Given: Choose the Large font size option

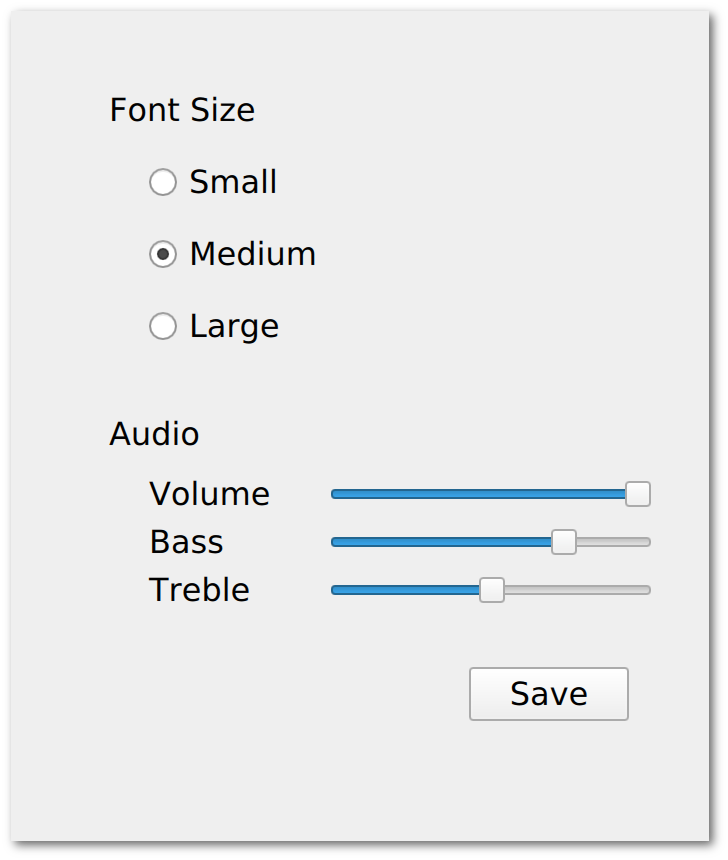Looking at the screenshot, I should (x=162, y=326).
